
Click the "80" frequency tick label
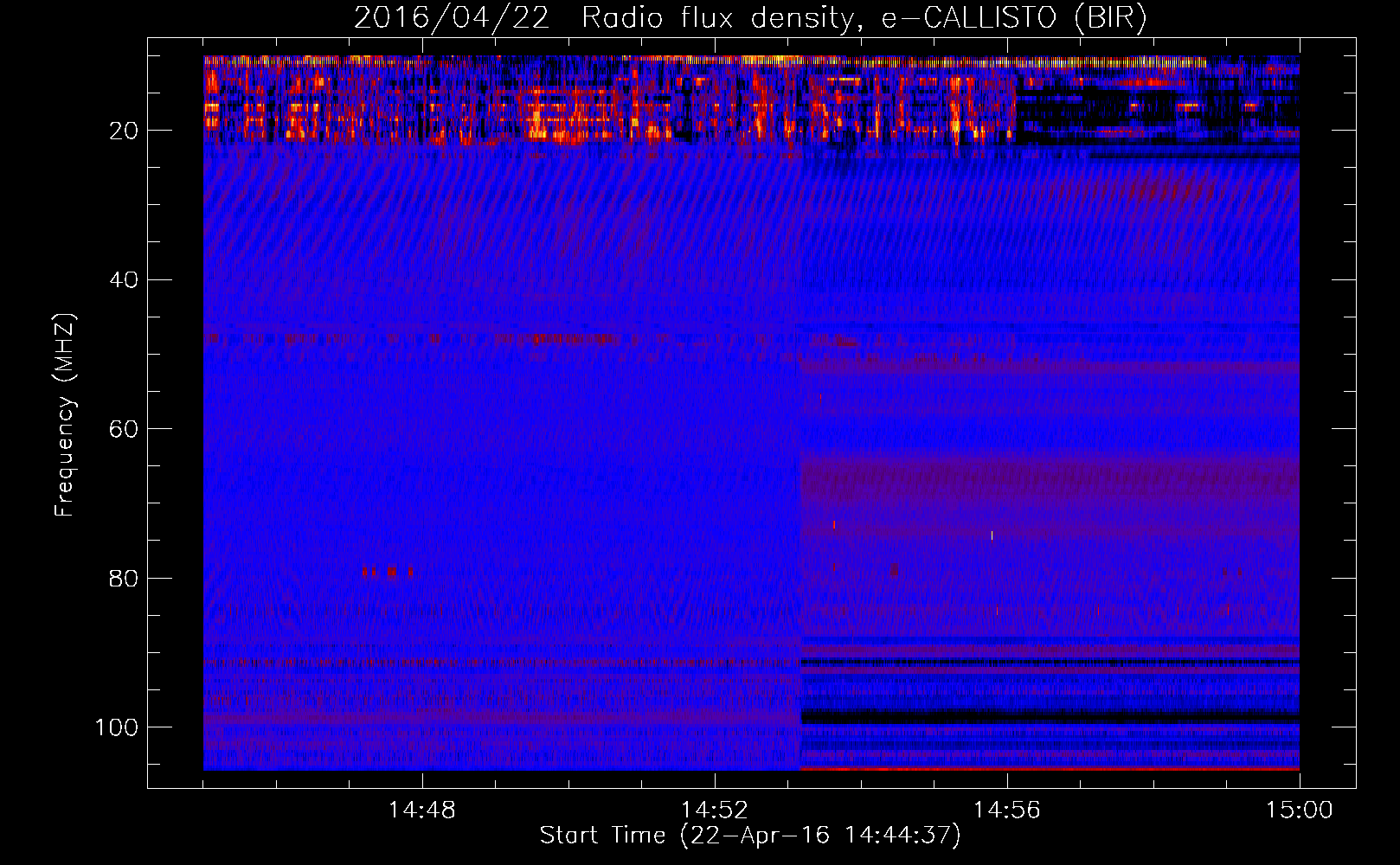coord(125,578)
